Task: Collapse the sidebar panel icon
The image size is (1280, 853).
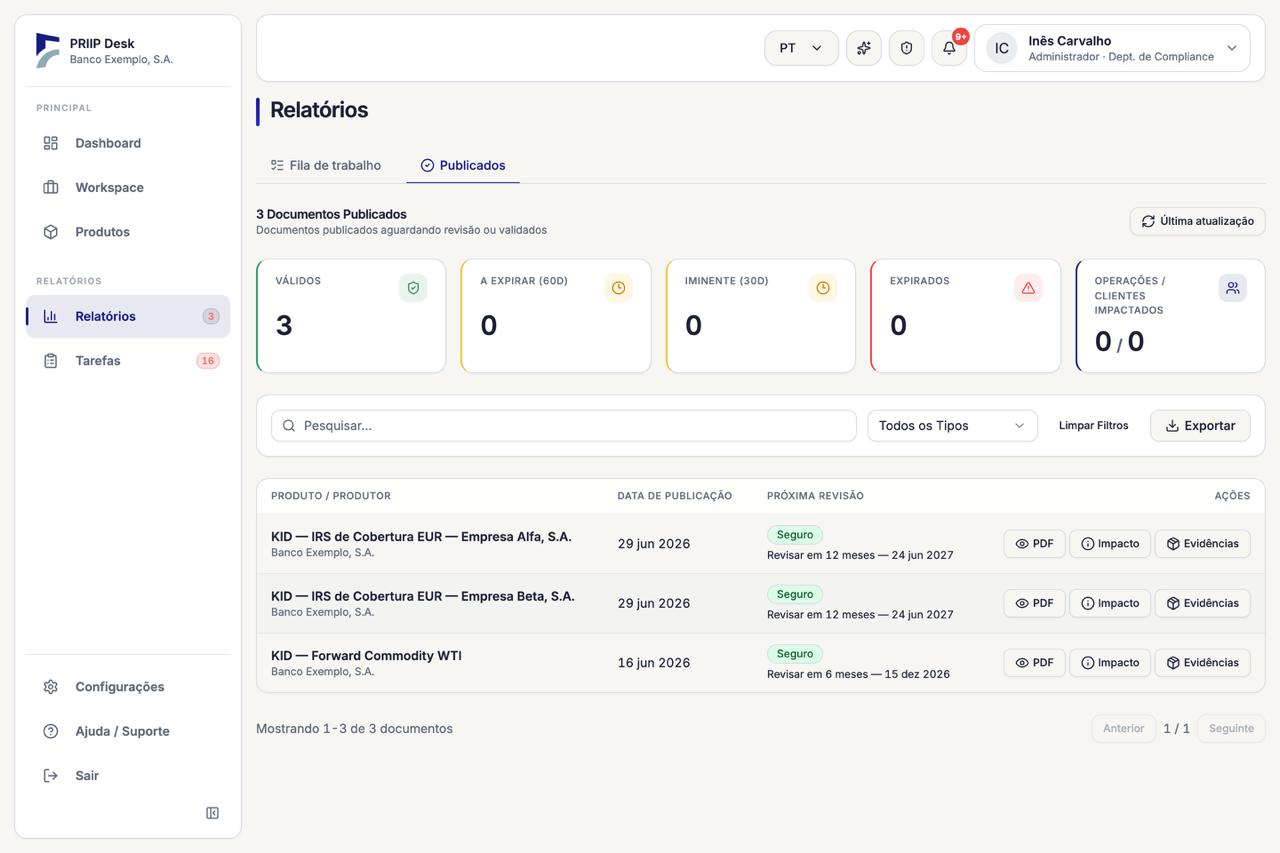Action: pos(212,813)
